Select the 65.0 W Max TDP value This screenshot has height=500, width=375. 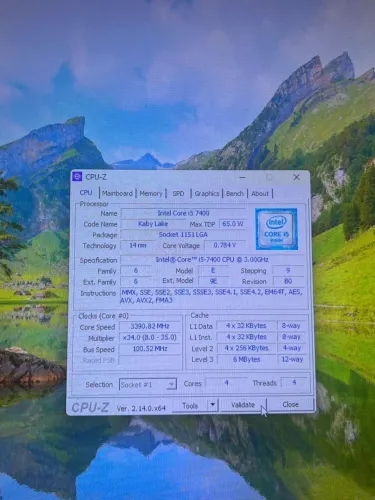coord(232,224)
